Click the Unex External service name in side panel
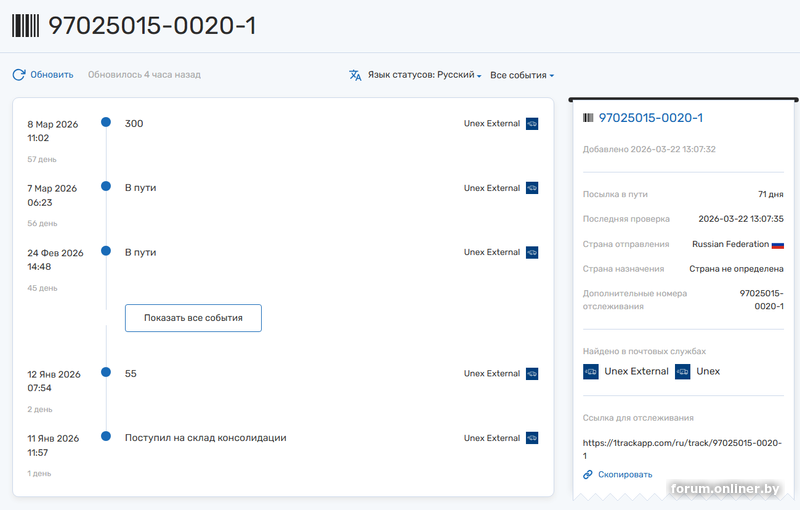Viewport: 800px width, 510px height. point(636,372)
